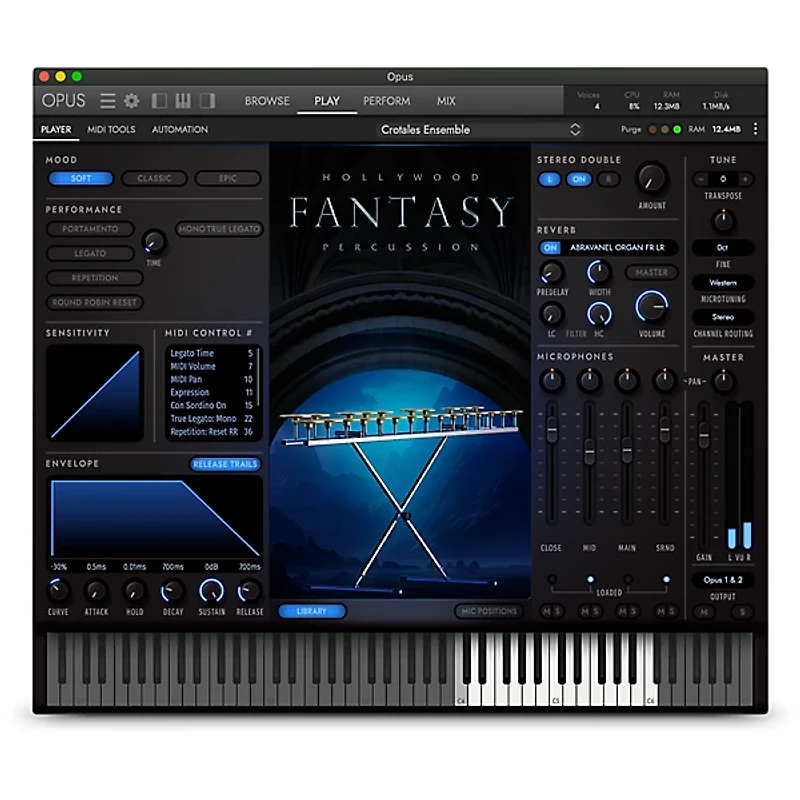
Task: Adjust the Reverb Predelay knob
Action: pos(552,272)
